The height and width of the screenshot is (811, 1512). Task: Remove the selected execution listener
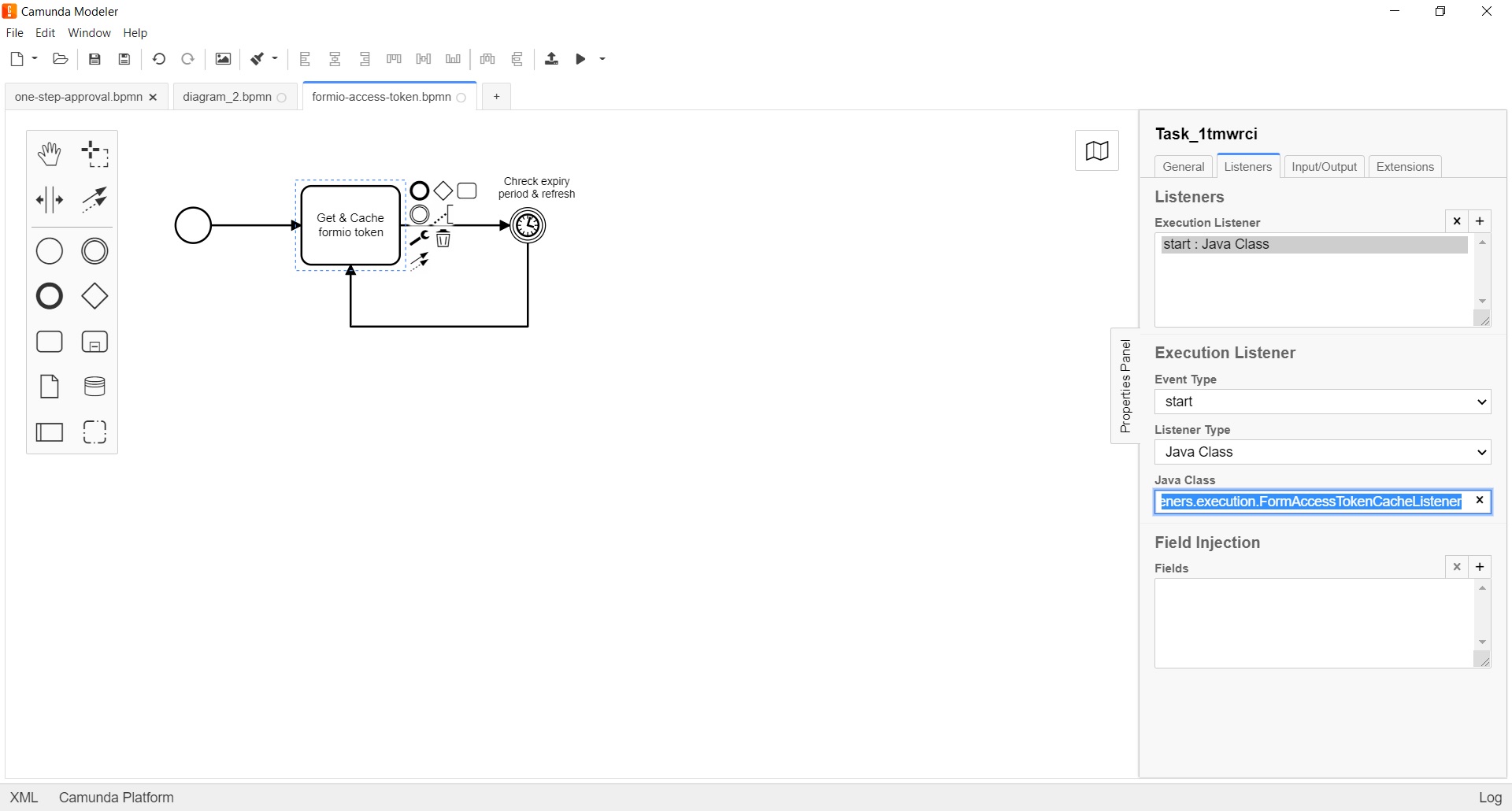tap(1457, 221)
